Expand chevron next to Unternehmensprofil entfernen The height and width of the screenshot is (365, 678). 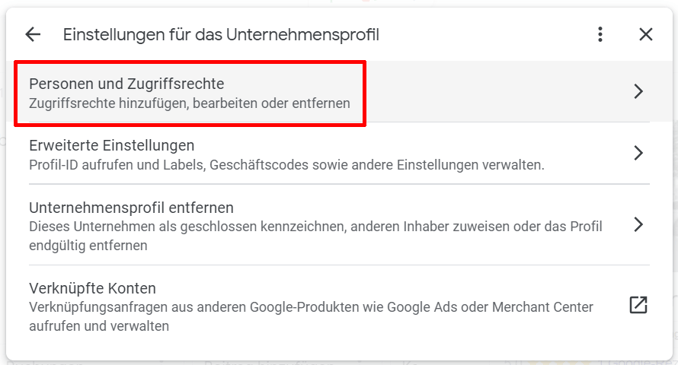[638, 224]
